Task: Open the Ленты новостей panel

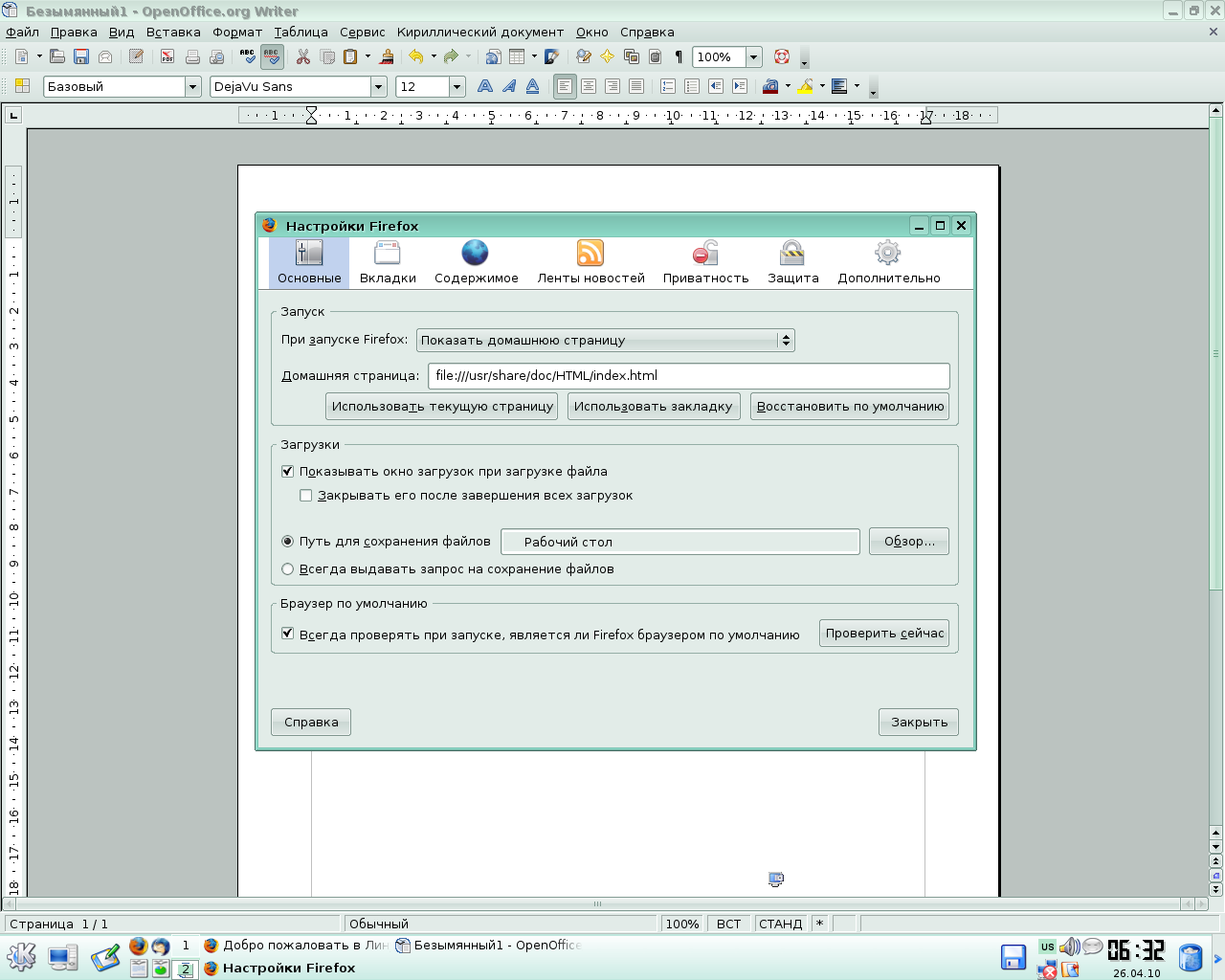Action: coord(590,262)
